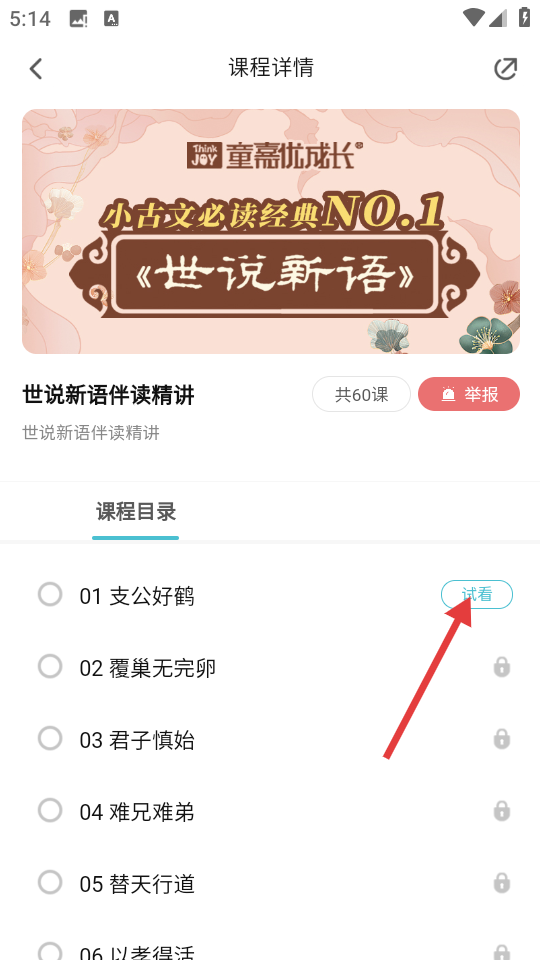This screenshot has width=540, height=960.
Task: Open lesson 01 支公好鹤 title
Action: pyautogui.click(x=137, y=596)
